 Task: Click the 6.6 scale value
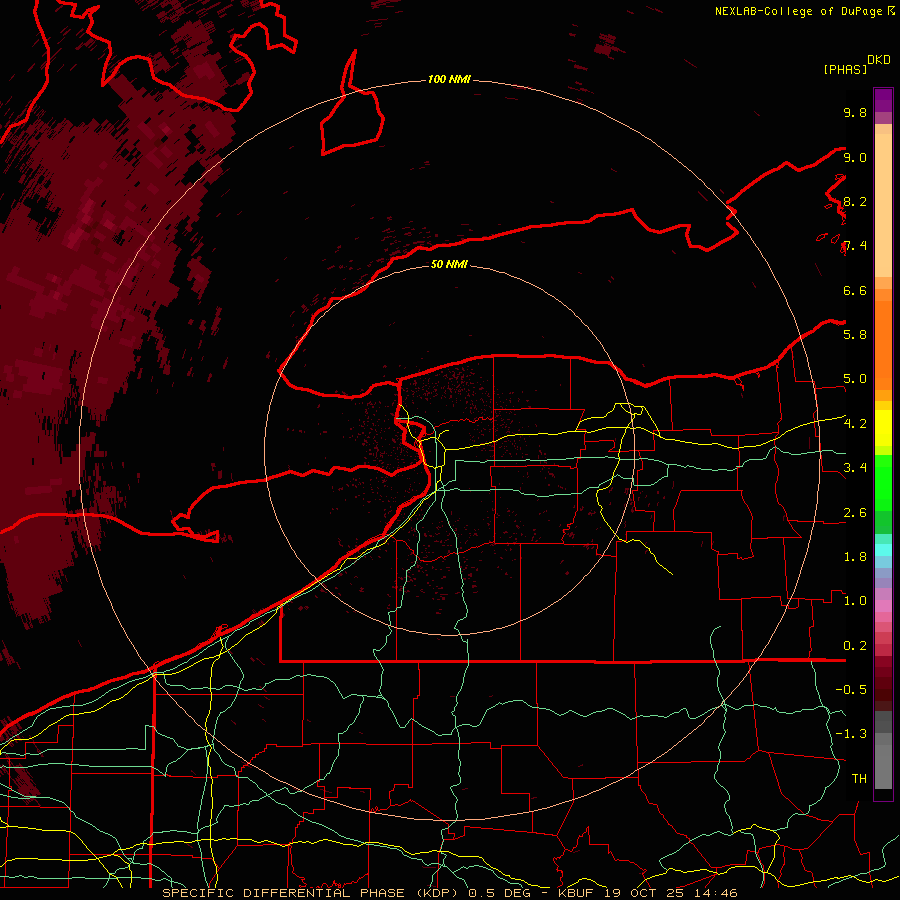pyautogui.click(x=855, y=290)
